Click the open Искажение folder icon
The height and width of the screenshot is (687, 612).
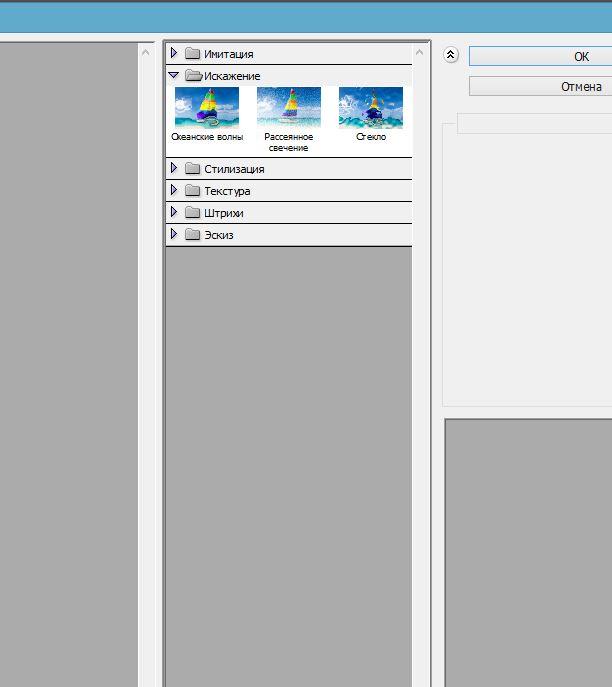[x=193, y=75]
